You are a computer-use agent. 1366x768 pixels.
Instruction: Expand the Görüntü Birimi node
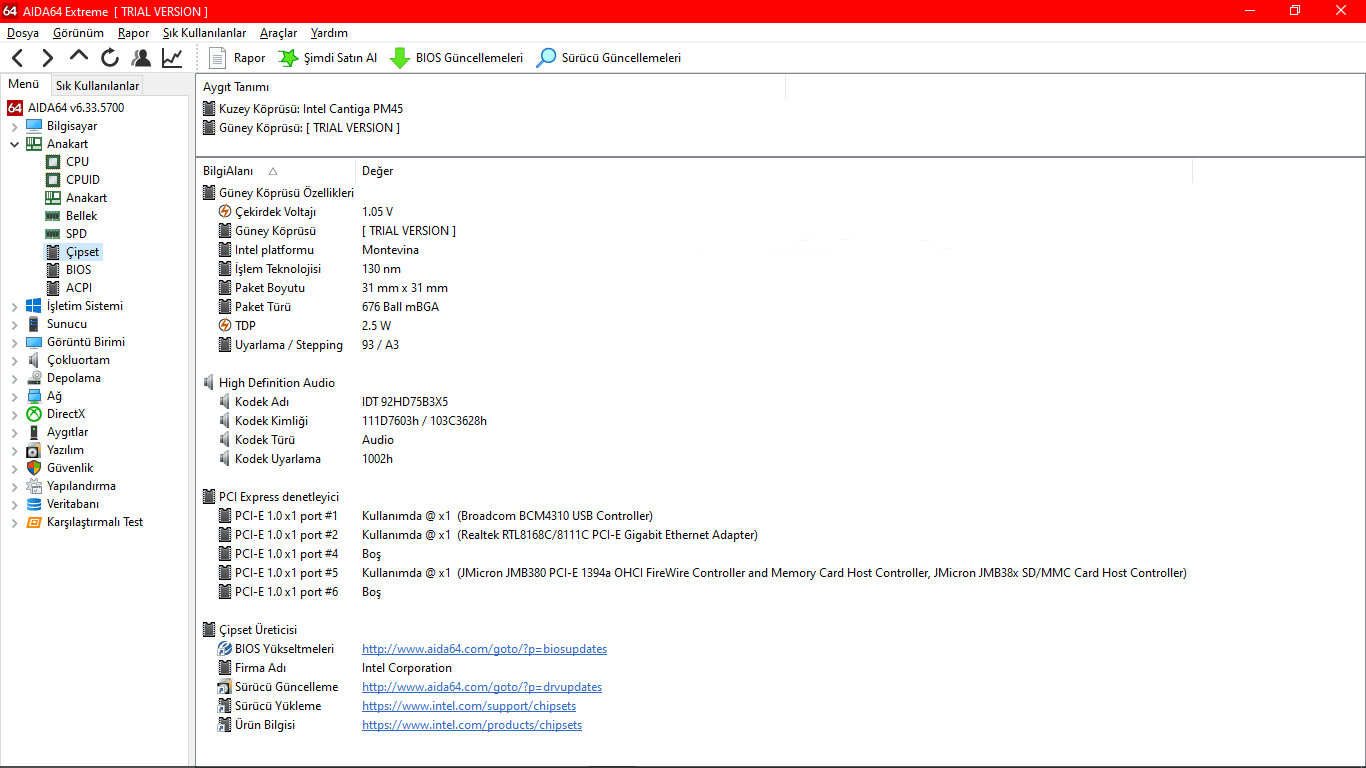(14, 342)
